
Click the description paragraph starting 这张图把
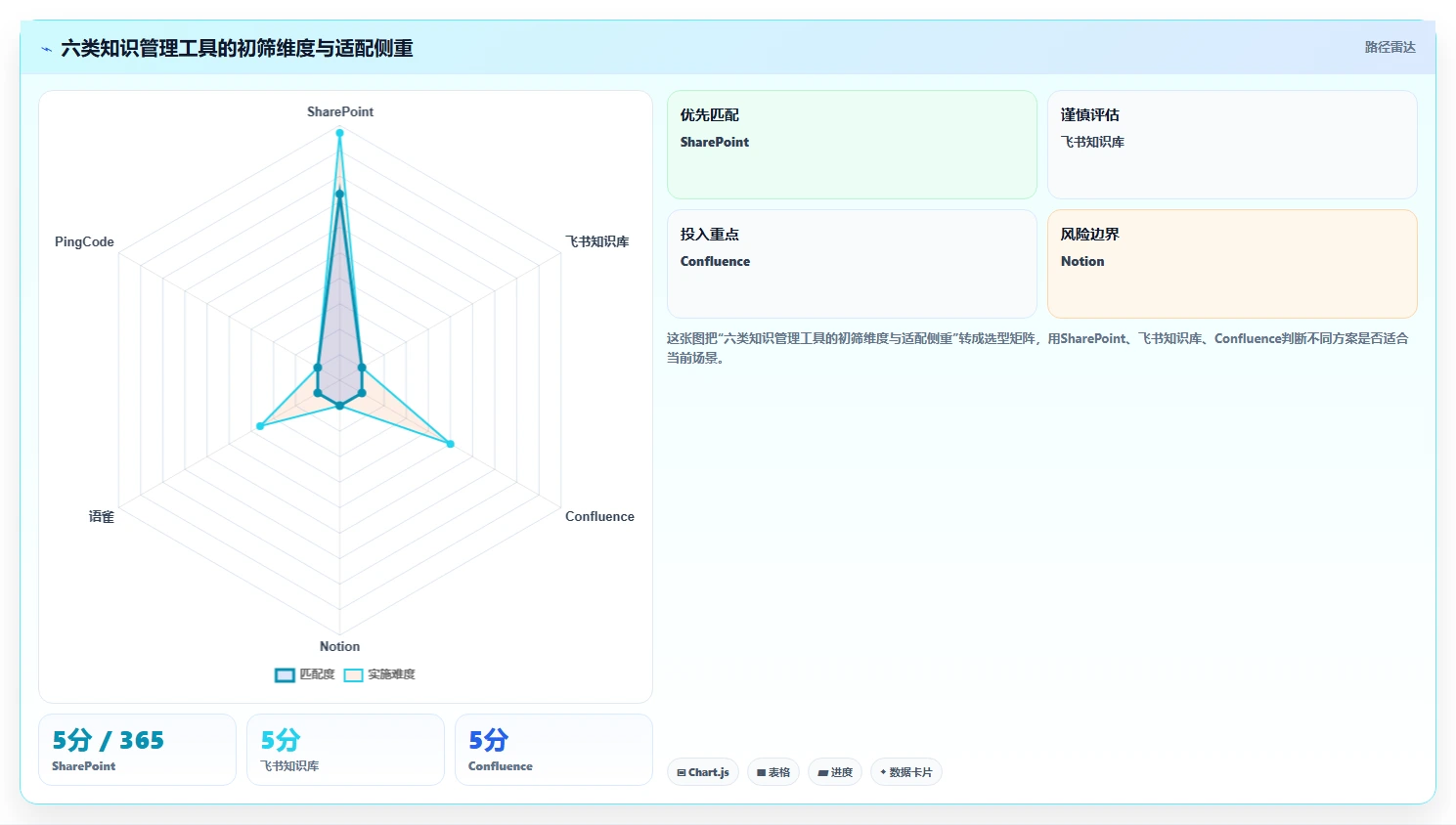click(x=1037, y=348)
